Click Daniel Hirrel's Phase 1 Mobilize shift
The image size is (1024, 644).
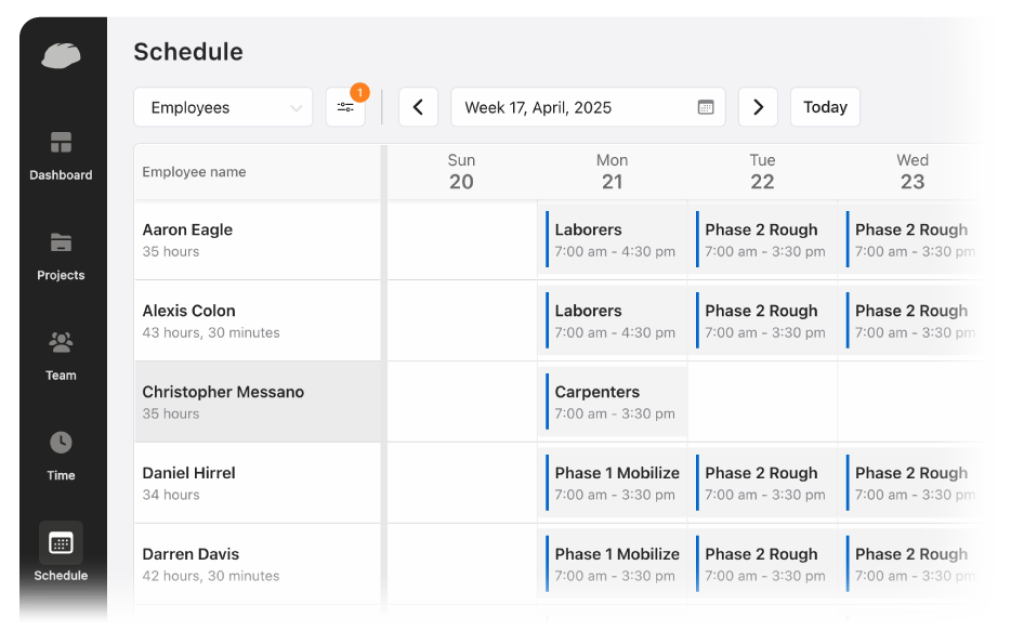point(612,483)
